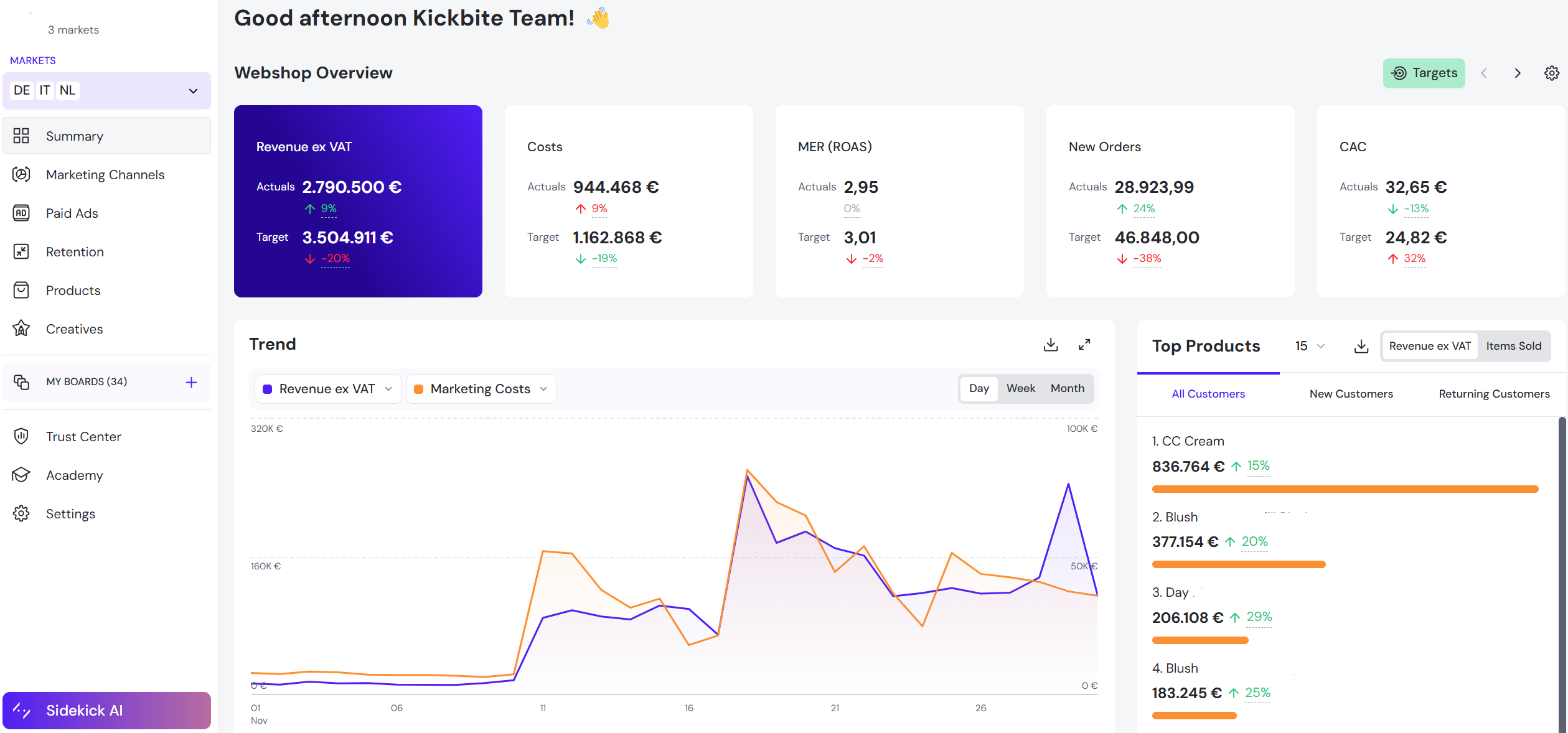The image size is (1568, 733).
Task: Switch to New Customers tab
Action: (x=1351, y=393)
